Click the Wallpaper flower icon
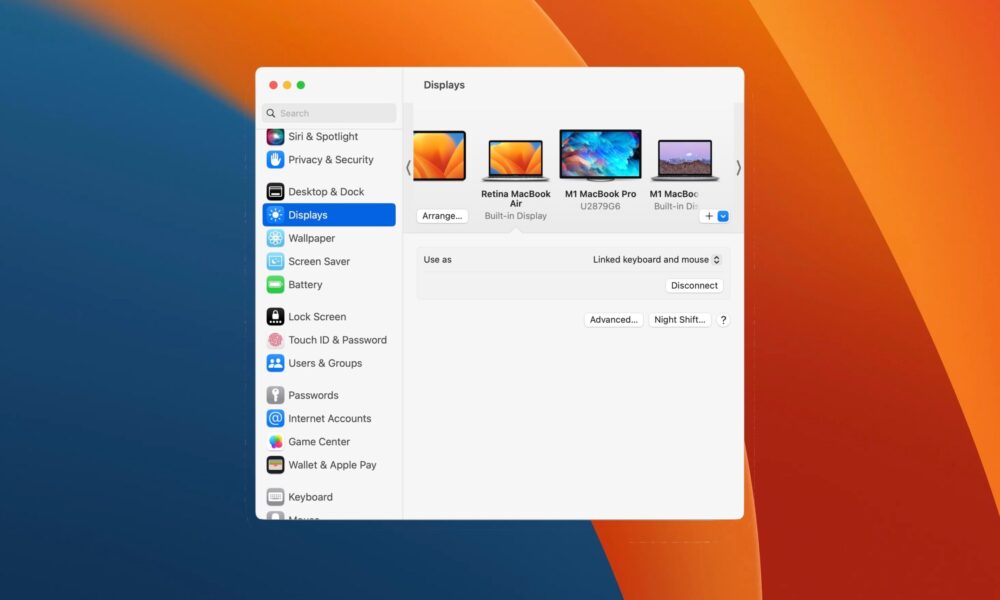Viewport: 1000px width, 600px height. pos(275,238)
